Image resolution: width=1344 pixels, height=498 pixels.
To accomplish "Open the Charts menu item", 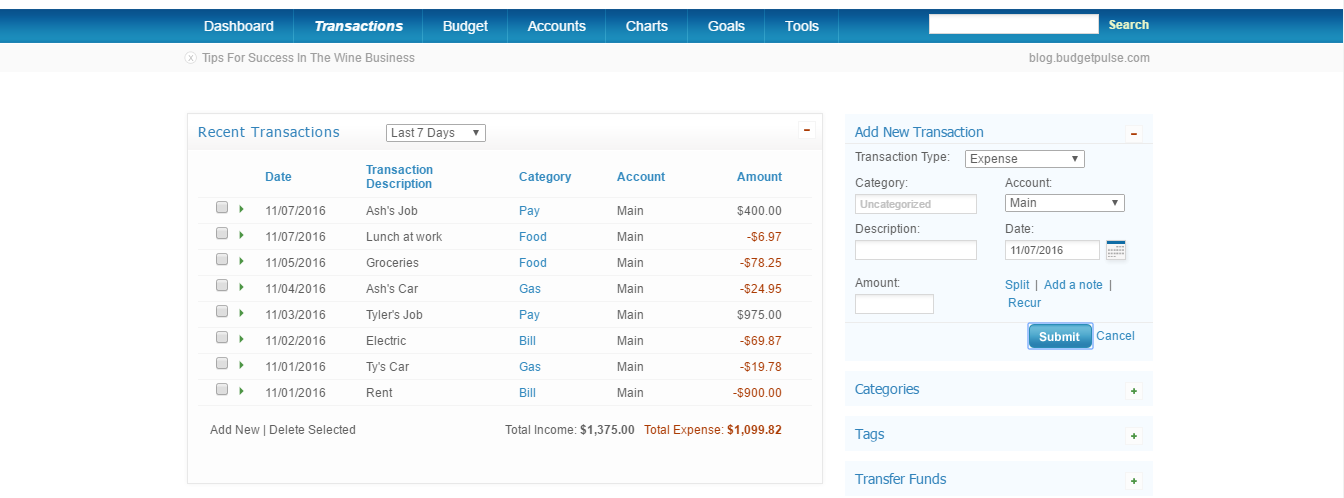I will pos(646,26).
